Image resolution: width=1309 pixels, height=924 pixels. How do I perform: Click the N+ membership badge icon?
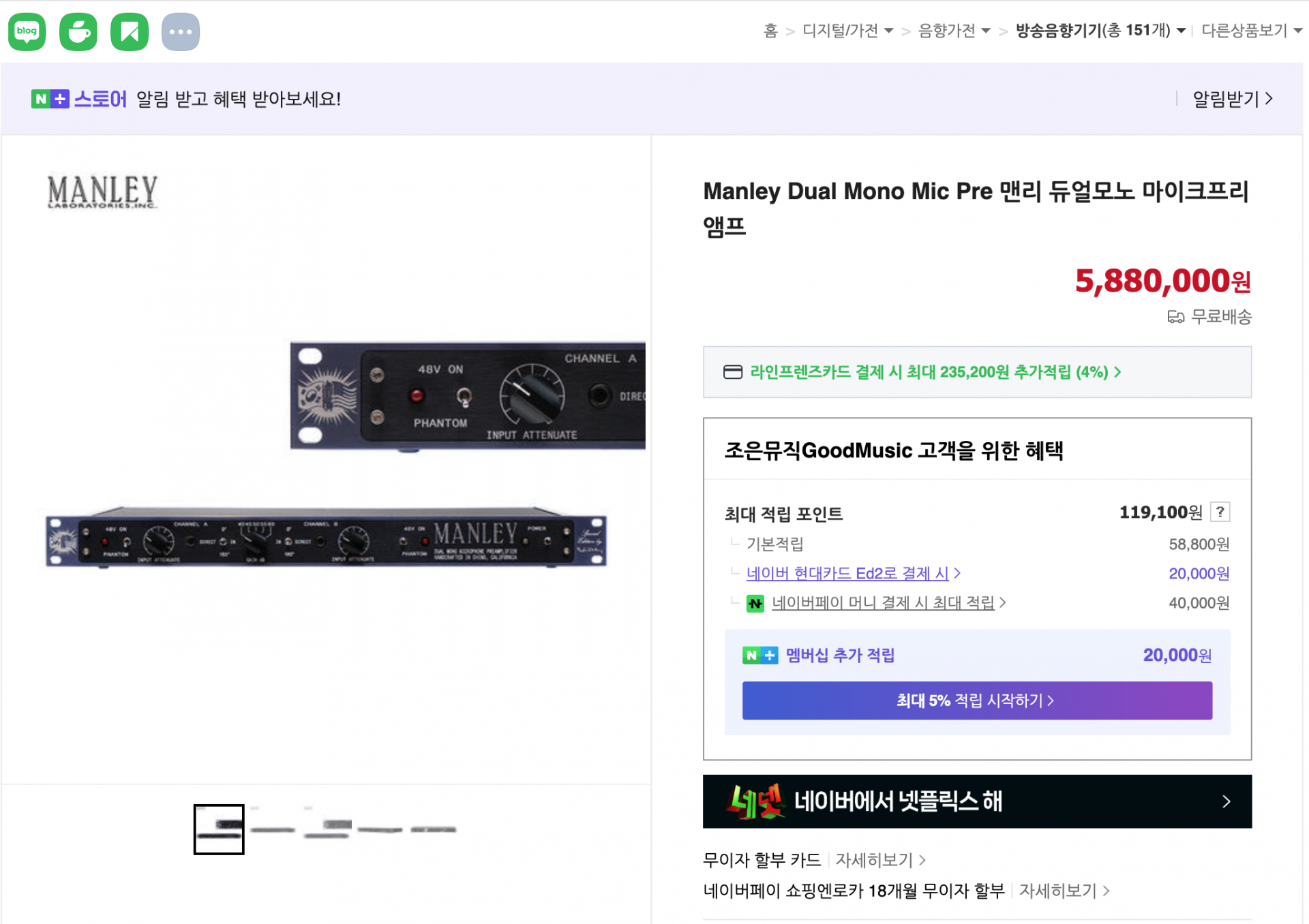coord(760,656)
